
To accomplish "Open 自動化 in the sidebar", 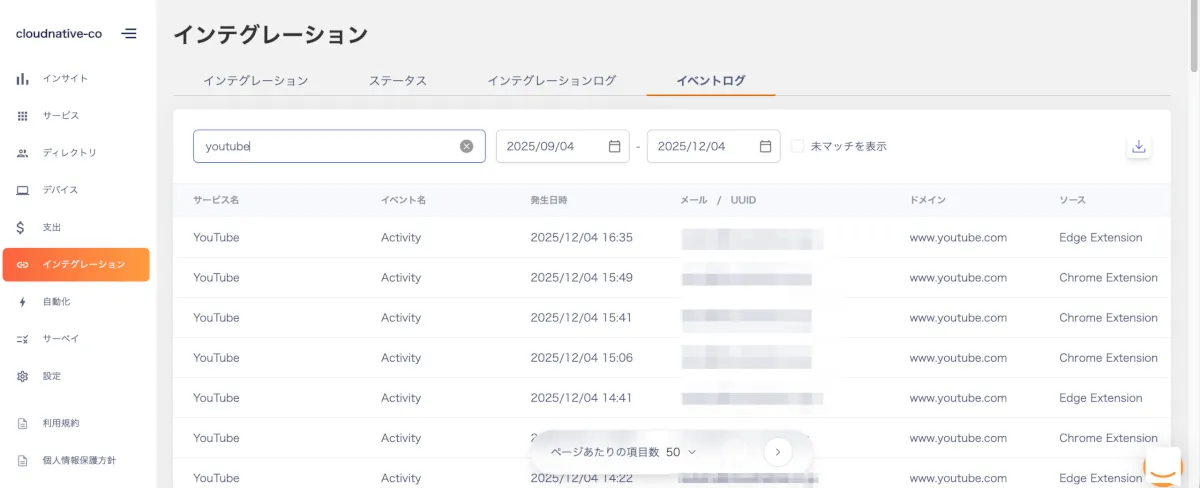I will (x=57, y=301).
